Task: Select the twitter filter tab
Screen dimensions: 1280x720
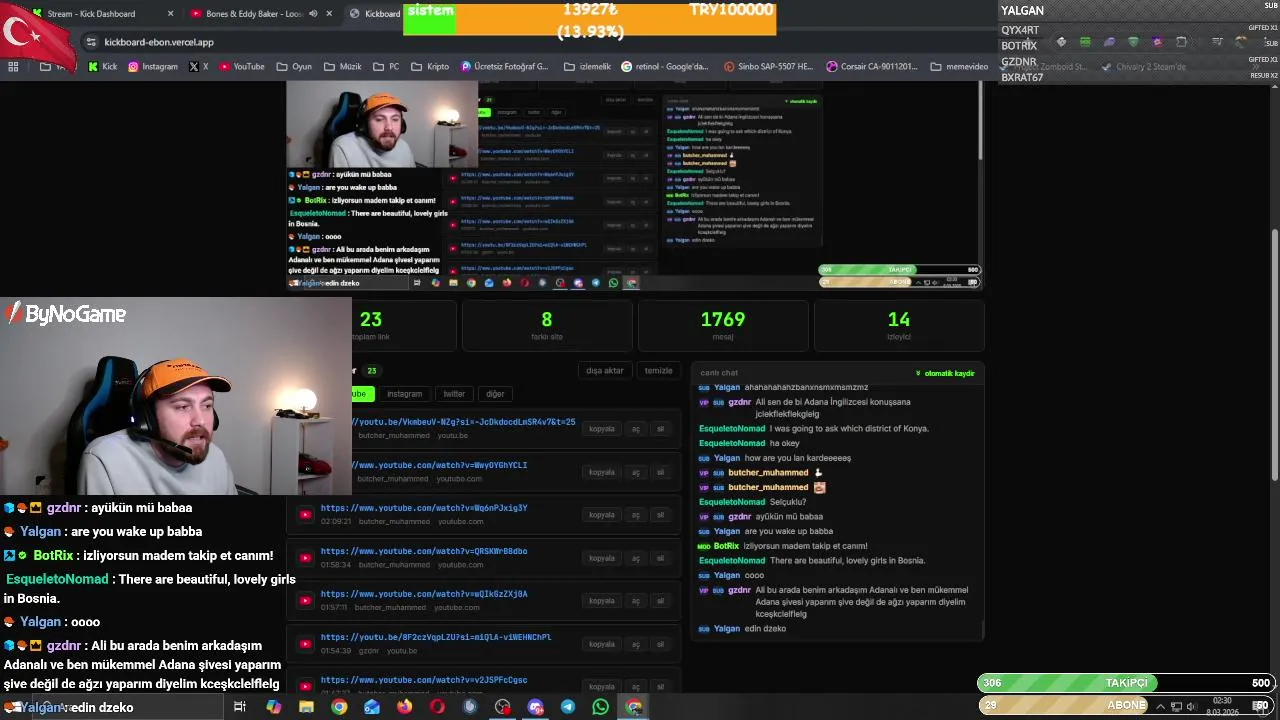Action: [x=454, y=394]
